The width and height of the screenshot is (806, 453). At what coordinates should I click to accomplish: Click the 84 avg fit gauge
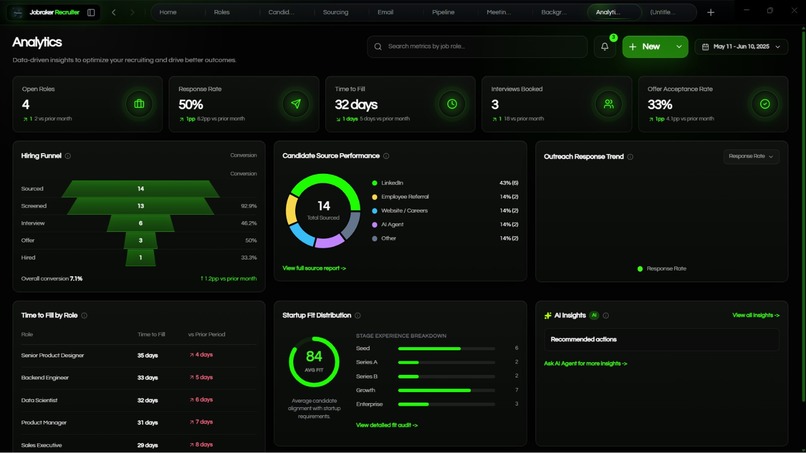[x=314, y=362]
